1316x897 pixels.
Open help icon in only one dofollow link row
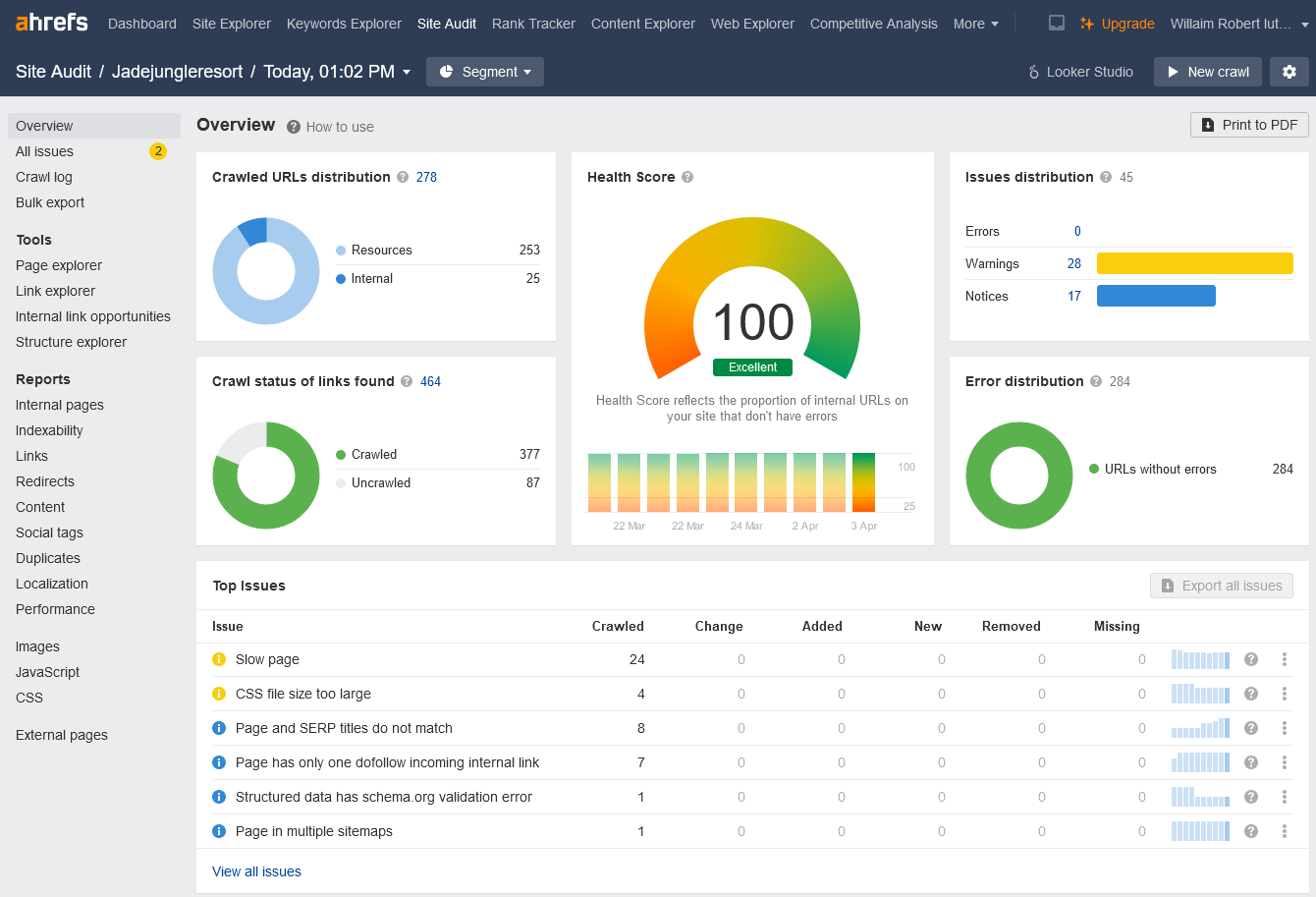point(1251,762)
